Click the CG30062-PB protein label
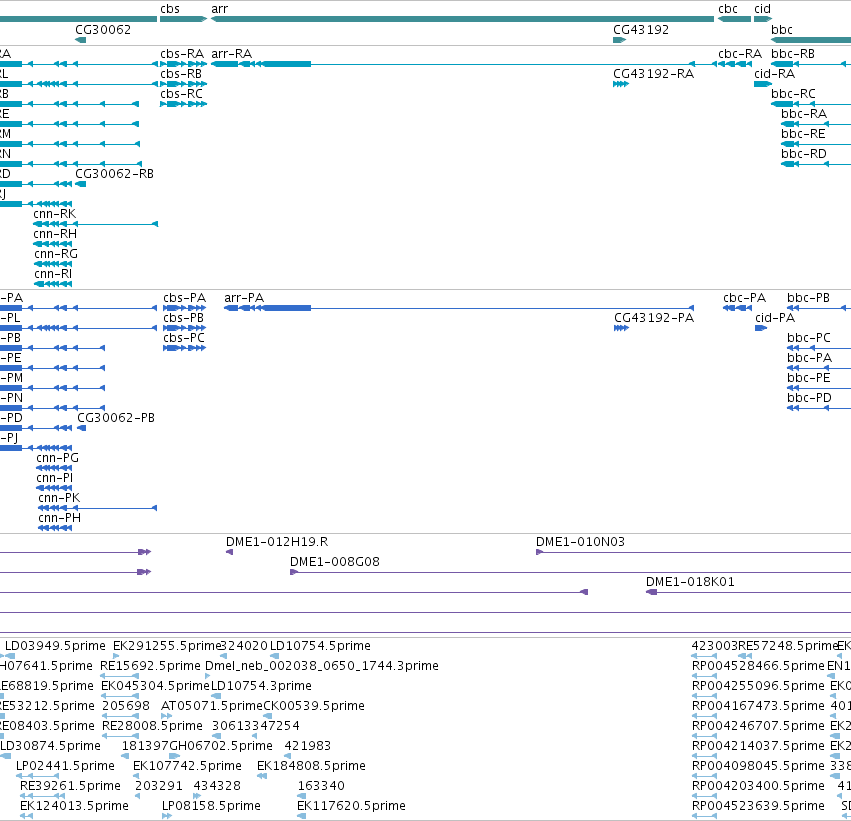 click(x=116, y=418)
